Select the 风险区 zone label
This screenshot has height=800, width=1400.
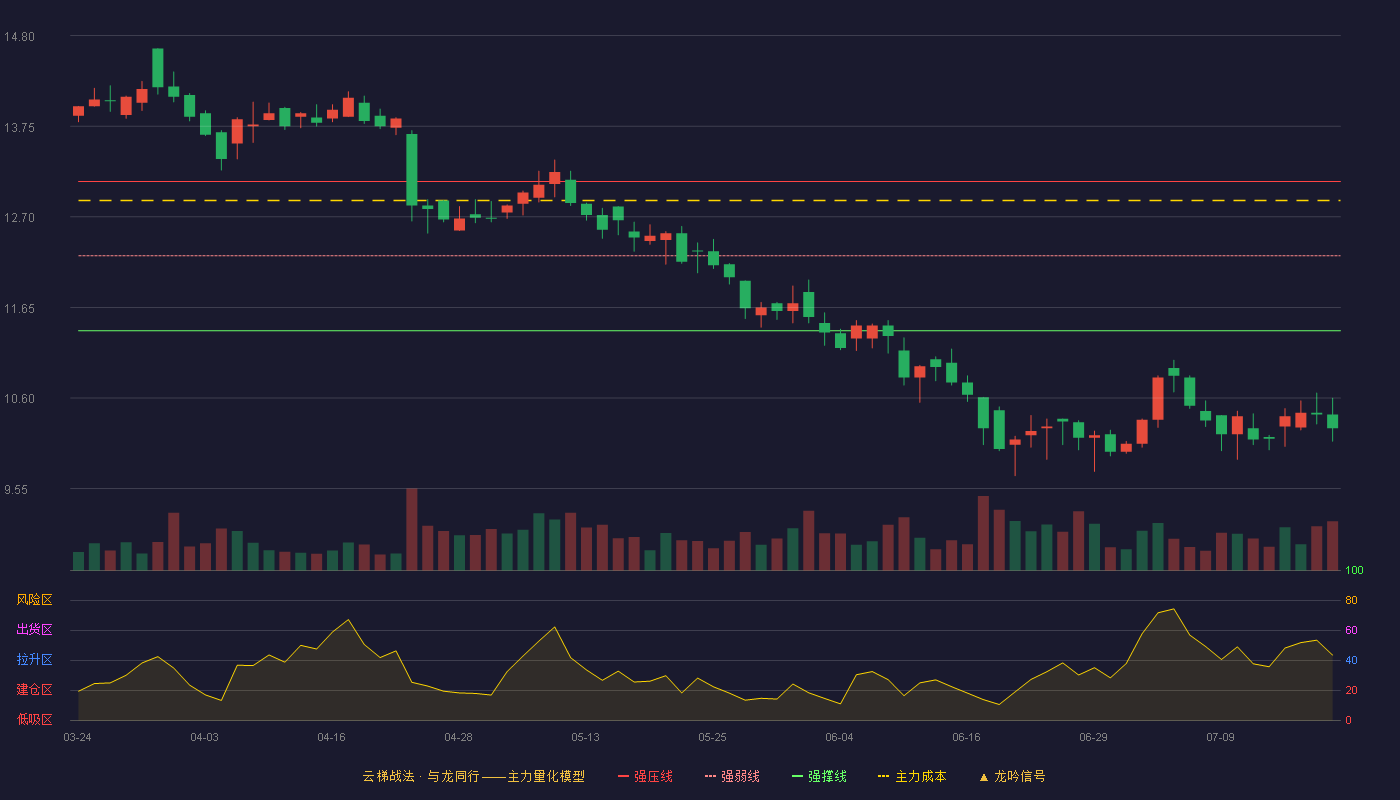tap(34, 600)
